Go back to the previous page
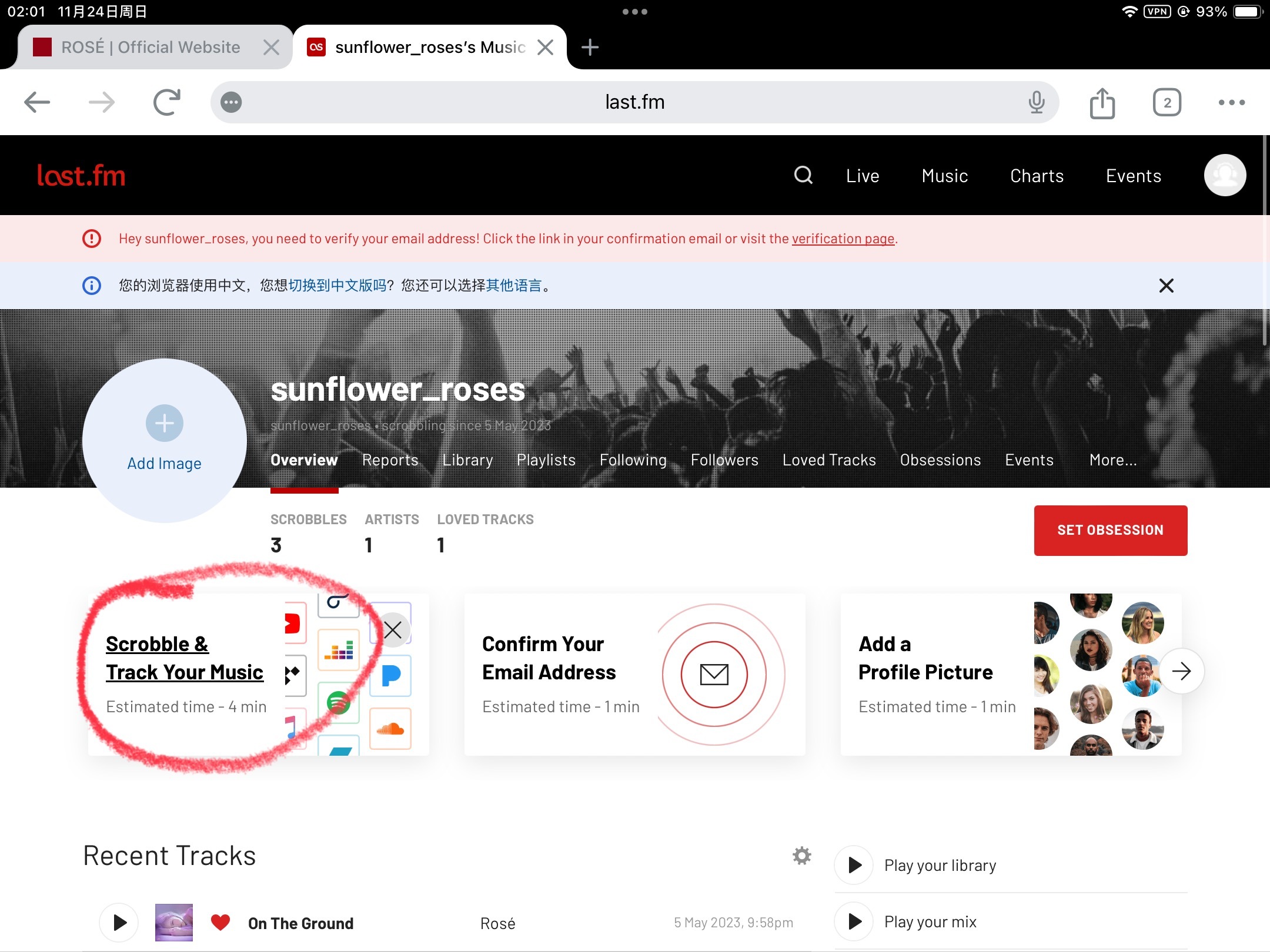 (37, 102)
